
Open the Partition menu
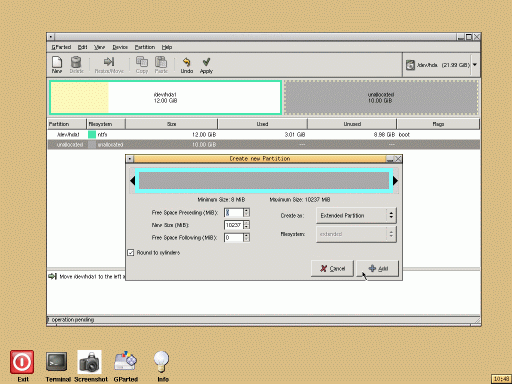145,47
